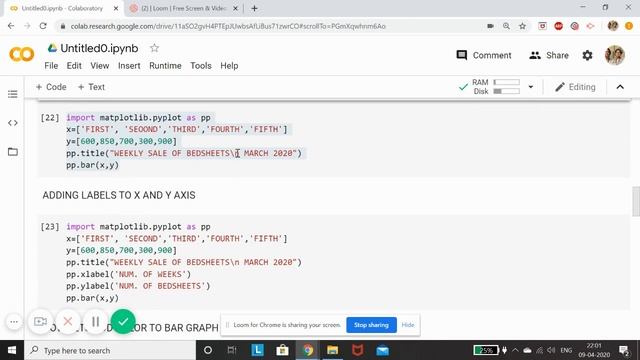Add a new Text cell
640x360 pixels.
[x=91, y=87]
